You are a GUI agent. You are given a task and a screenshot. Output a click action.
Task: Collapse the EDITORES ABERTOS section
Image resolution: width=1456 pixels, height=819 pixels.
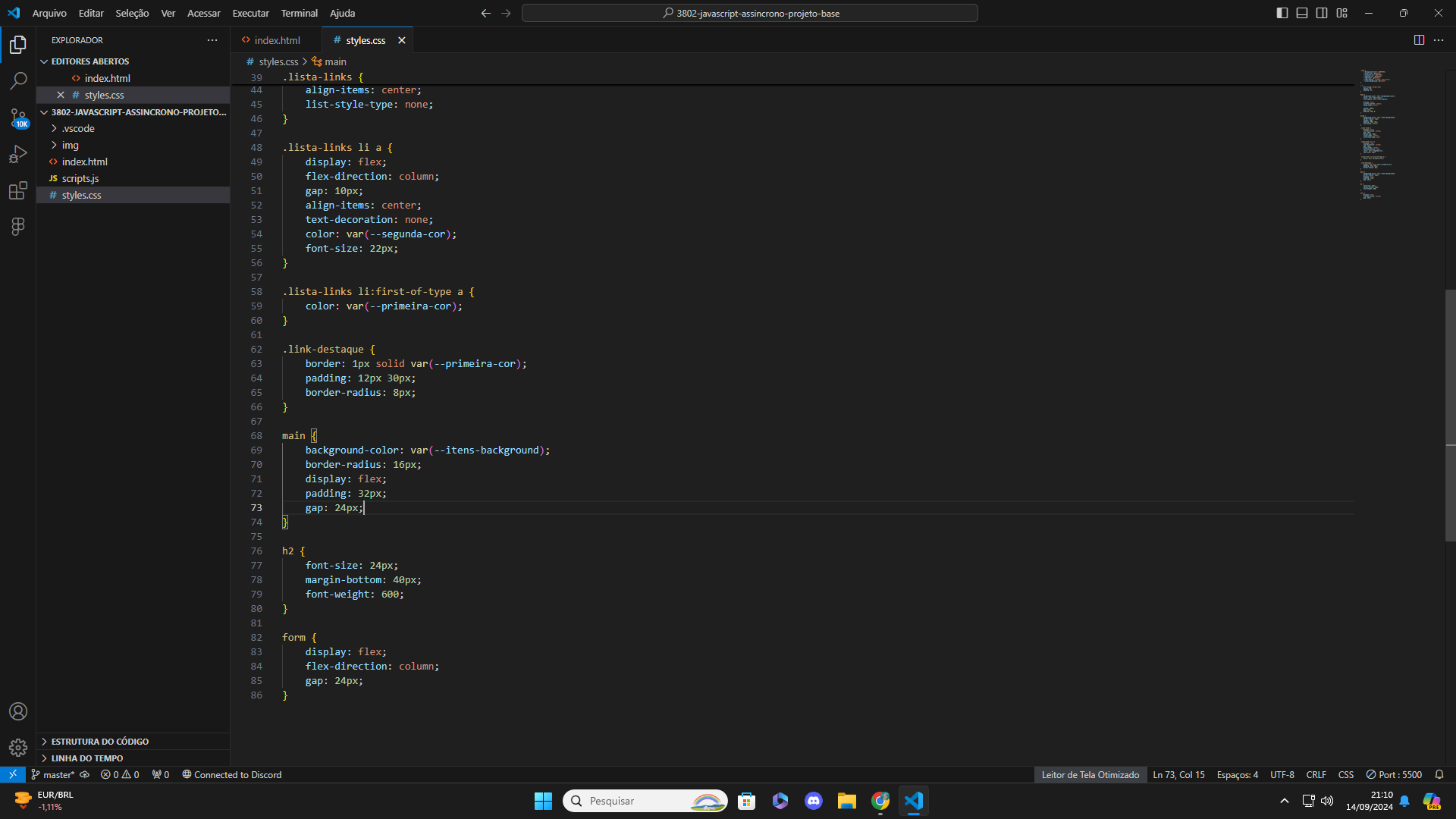coord(133,61)
